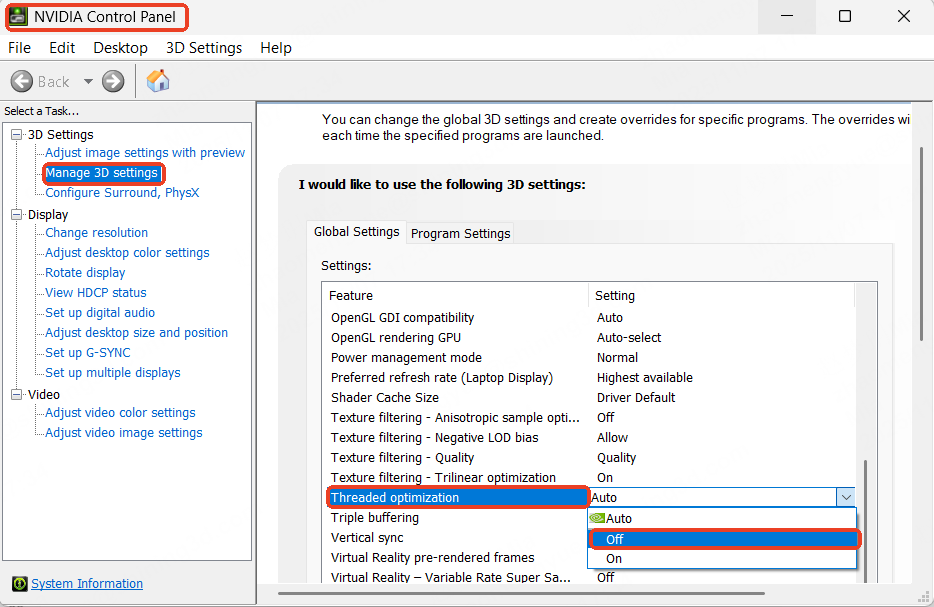The width and height of the screenshot is (934, 607).
Task: Click the Feature column header
Action: point(456,295)
